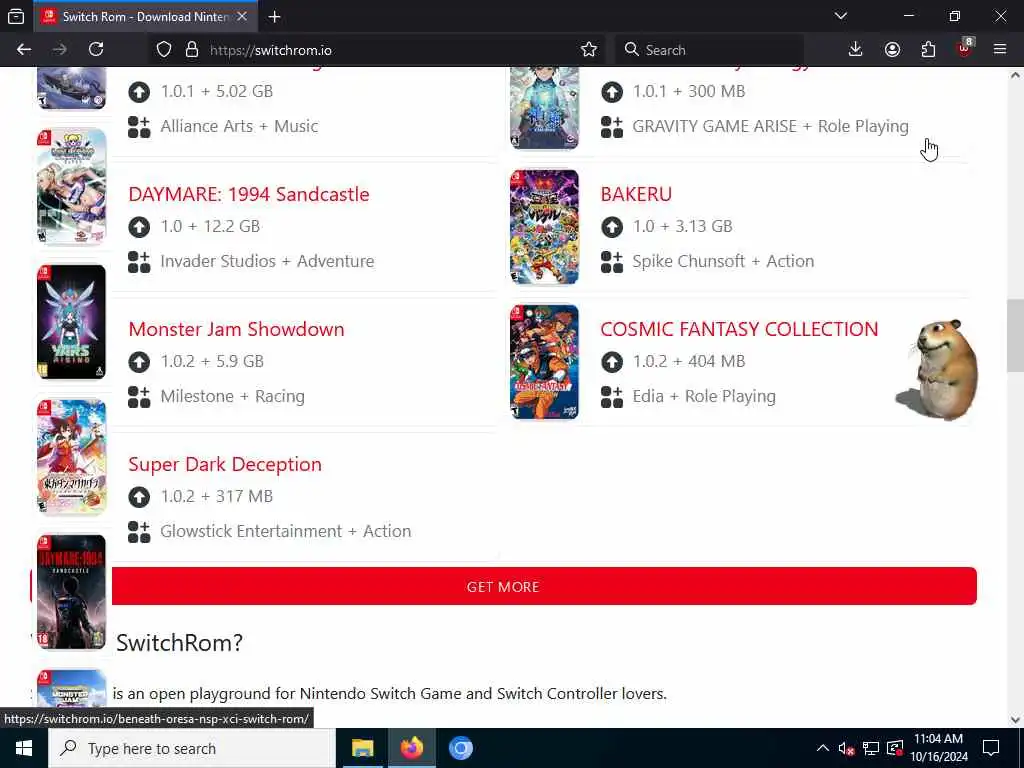Click the red GET MORE button

pos(503,586)
